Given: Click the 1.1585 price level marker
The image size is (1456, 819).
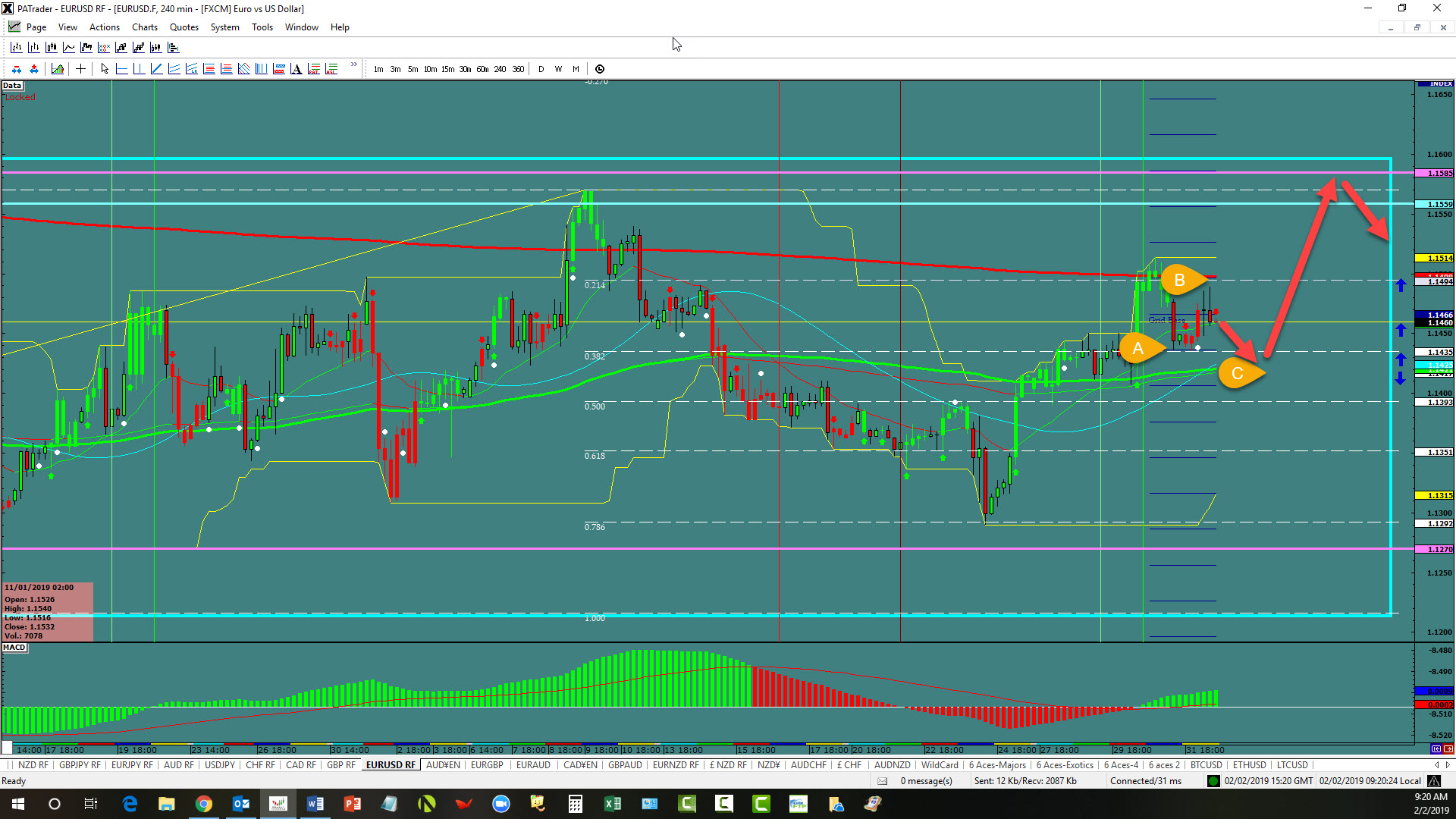Looking at the screenshot, I should 1436,174.
